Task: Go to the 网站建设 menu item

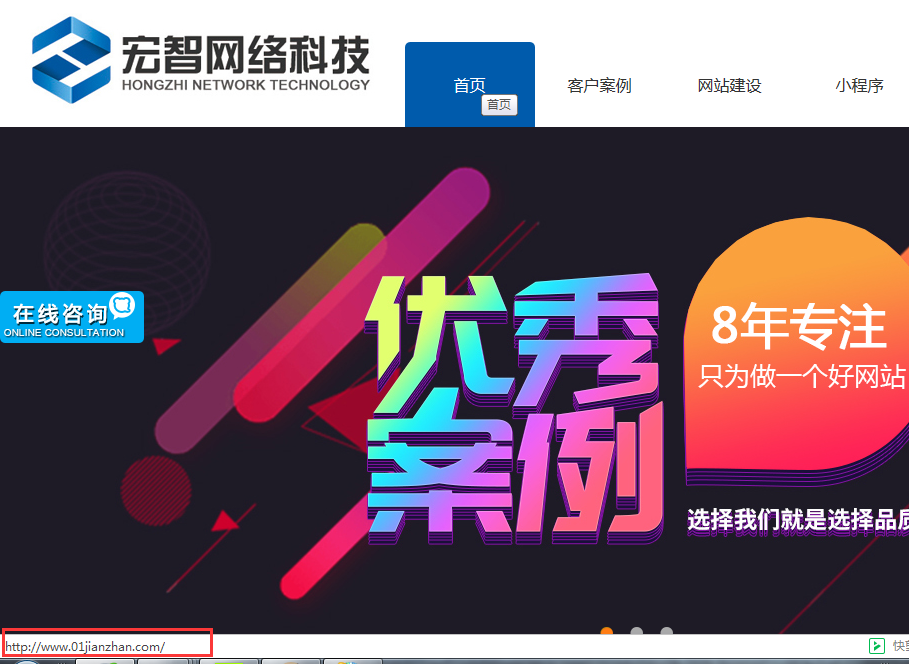Action: (x=729, y=86)
